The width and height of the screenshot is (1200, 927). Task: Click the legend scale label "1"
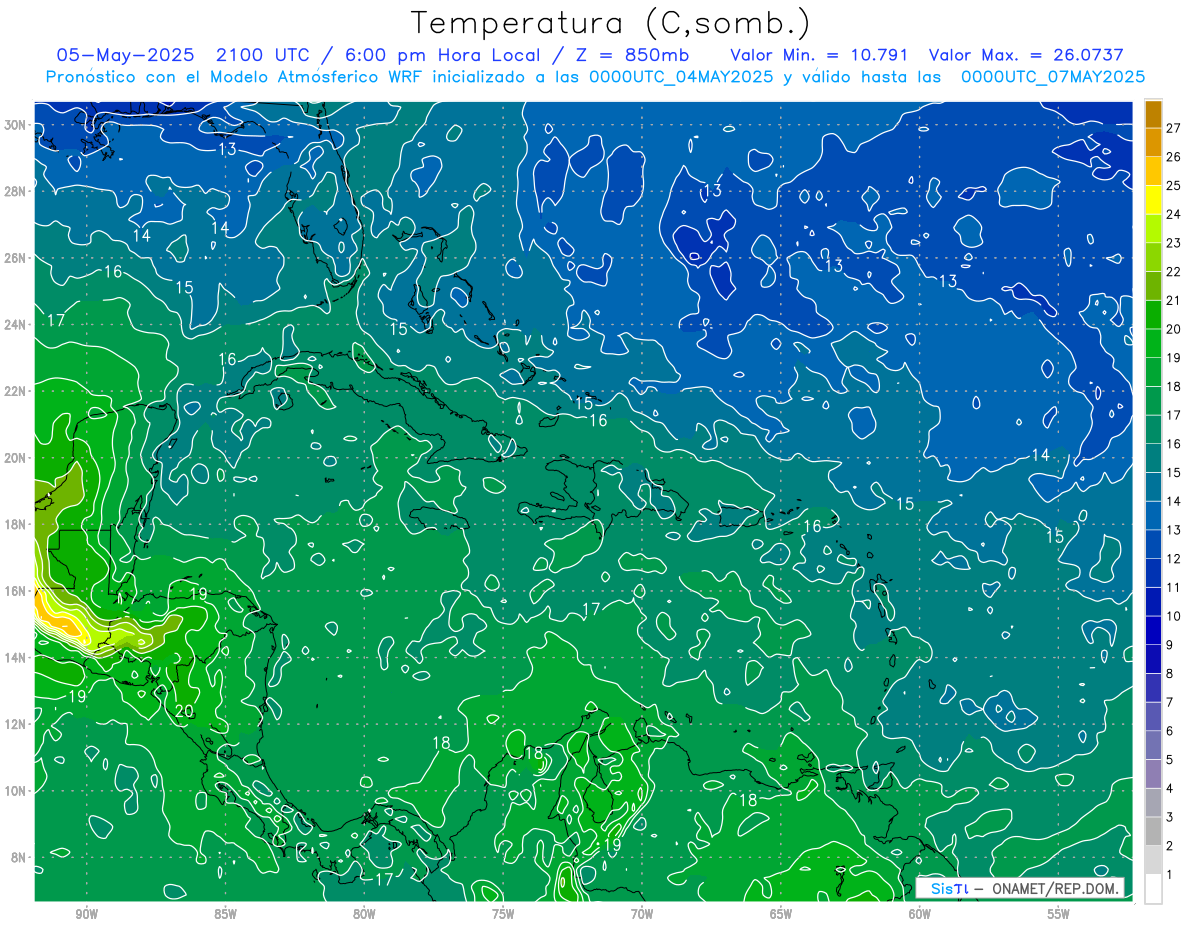(x=1170, y=875)
